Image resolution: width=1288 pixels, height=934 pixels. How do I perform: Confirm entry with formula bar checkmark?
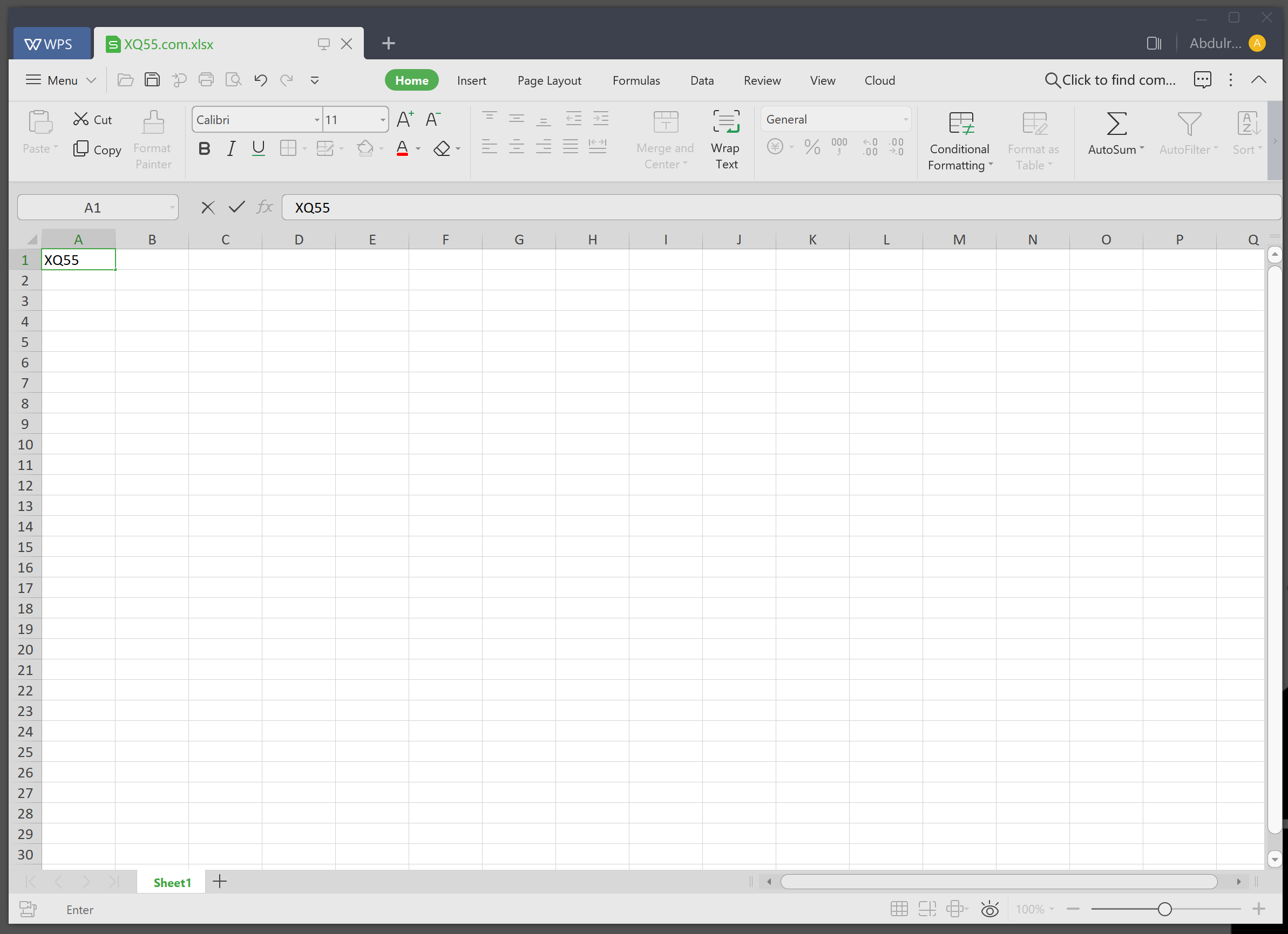pyautogui.click(x=236, y=207)
